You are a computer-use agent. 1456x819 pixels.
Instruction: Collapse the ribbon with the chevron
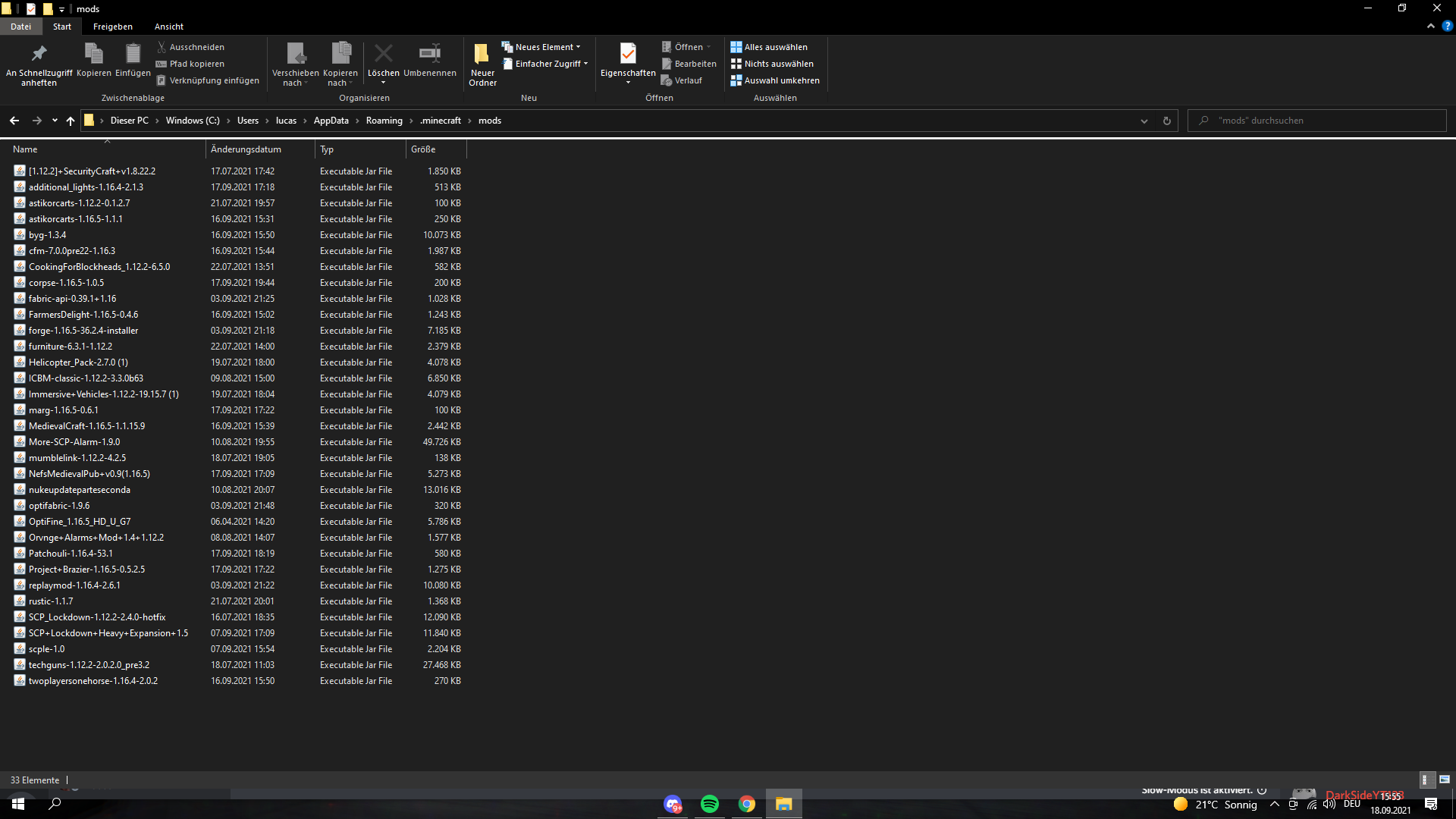1430,26
